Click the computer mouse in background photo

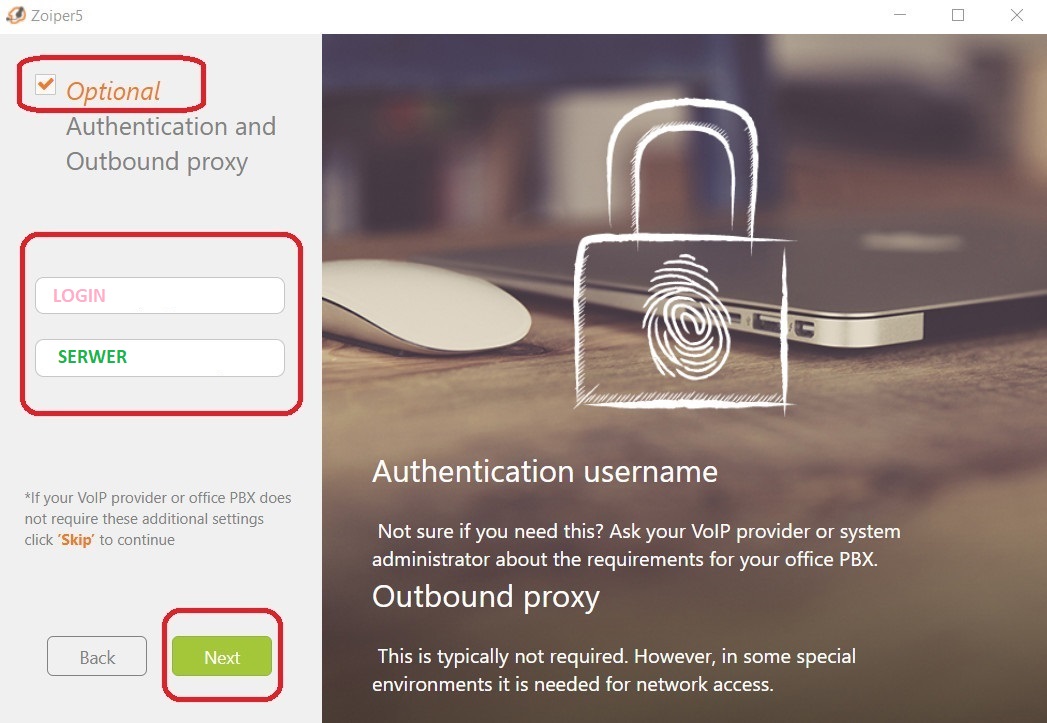coord(425,306)
